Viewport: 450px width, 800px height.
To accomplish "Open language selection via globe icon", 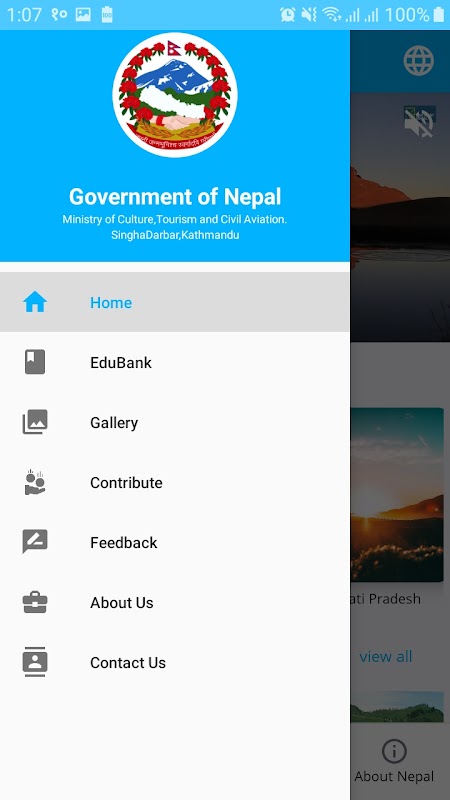I will (x=419, y=61).
